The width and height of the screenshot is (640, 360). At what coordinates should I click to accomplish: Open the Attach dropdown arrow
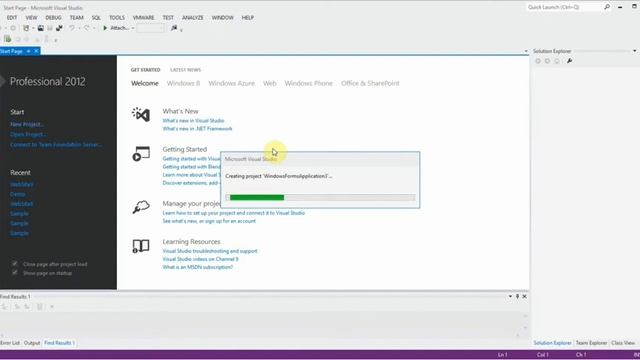pyautogui.click(x=133, y=28)
